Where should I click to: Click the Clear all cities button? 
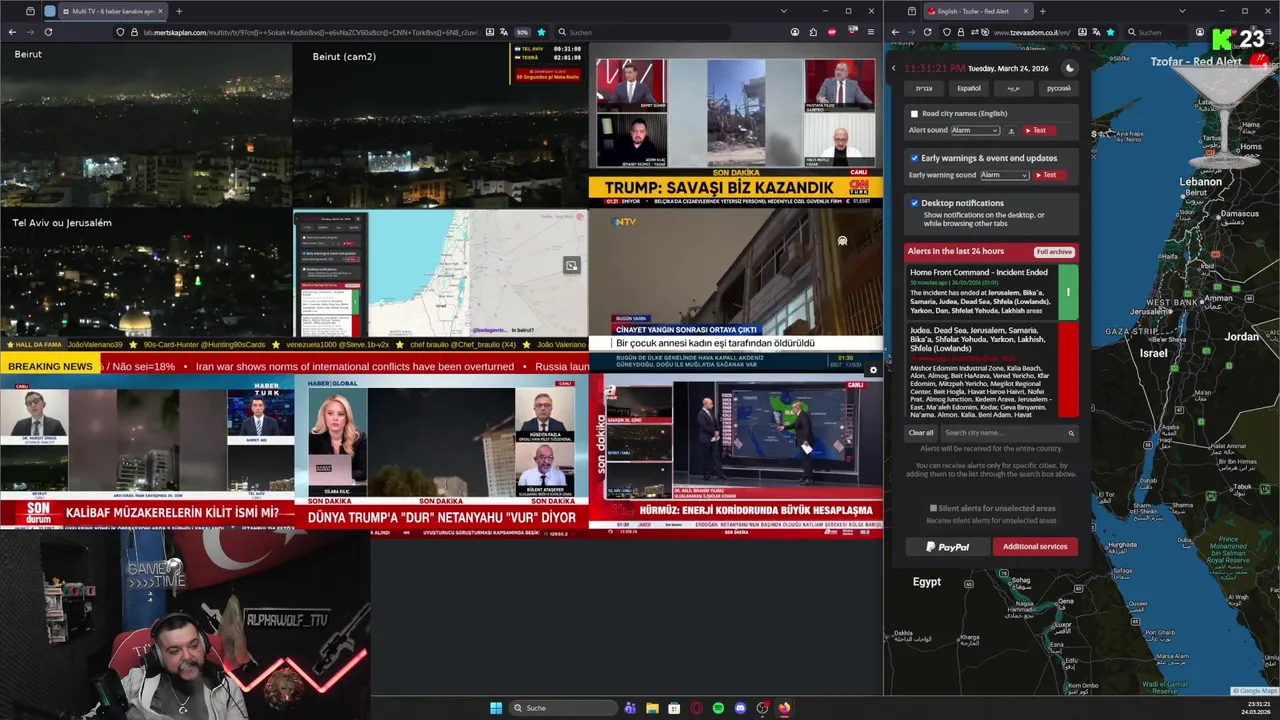click(x=921, y=433)
